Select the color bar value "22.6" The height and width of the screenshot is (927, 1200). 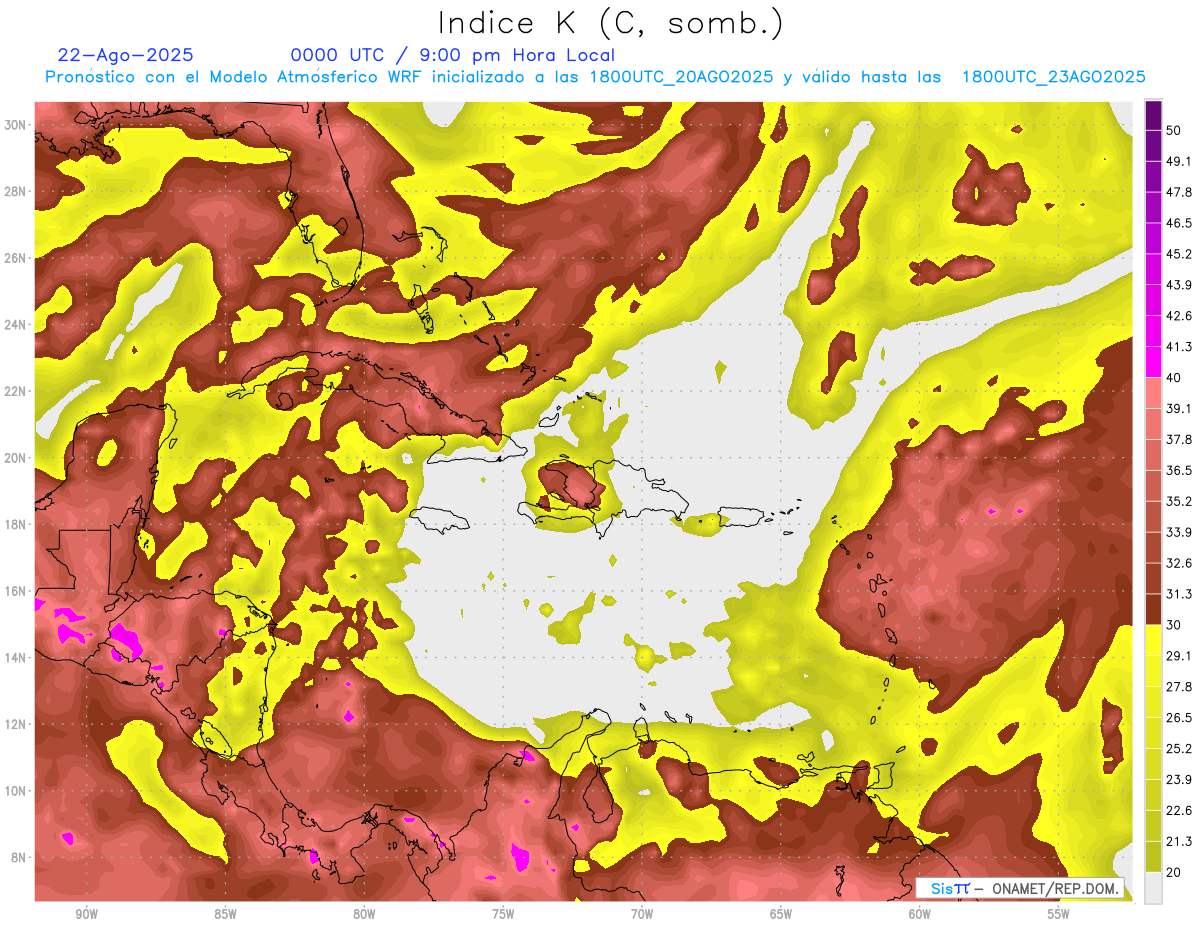click(1179, 810)
